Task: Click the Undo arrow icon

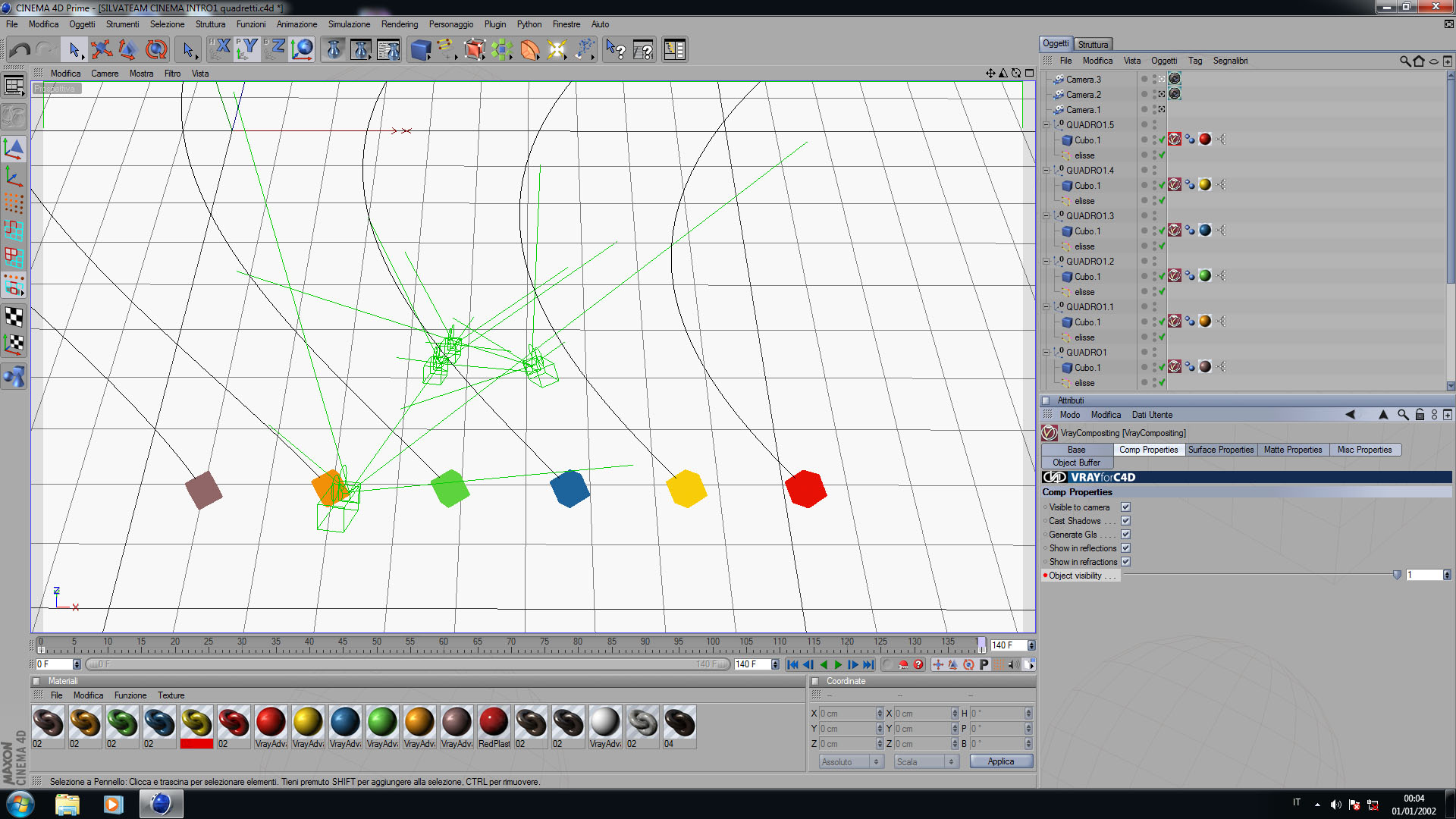Action: pyautogui.click(x=20, y=50)
